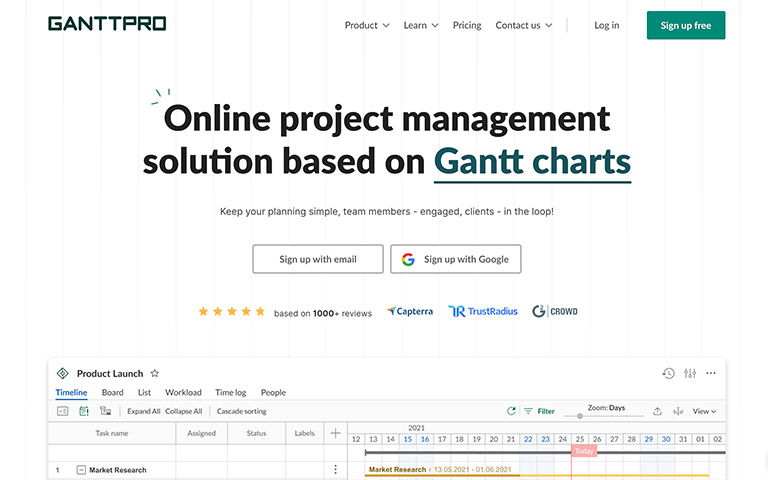The image size is (768, 480).
Task: Click Collapse All in the toolbar
Action: pos(184,411)
